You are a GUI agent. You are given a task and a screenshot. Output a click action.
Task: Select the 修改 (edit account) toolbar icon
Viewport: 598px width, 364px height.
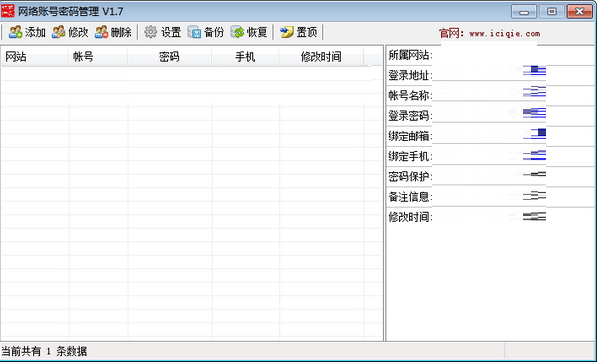(58, 32)
